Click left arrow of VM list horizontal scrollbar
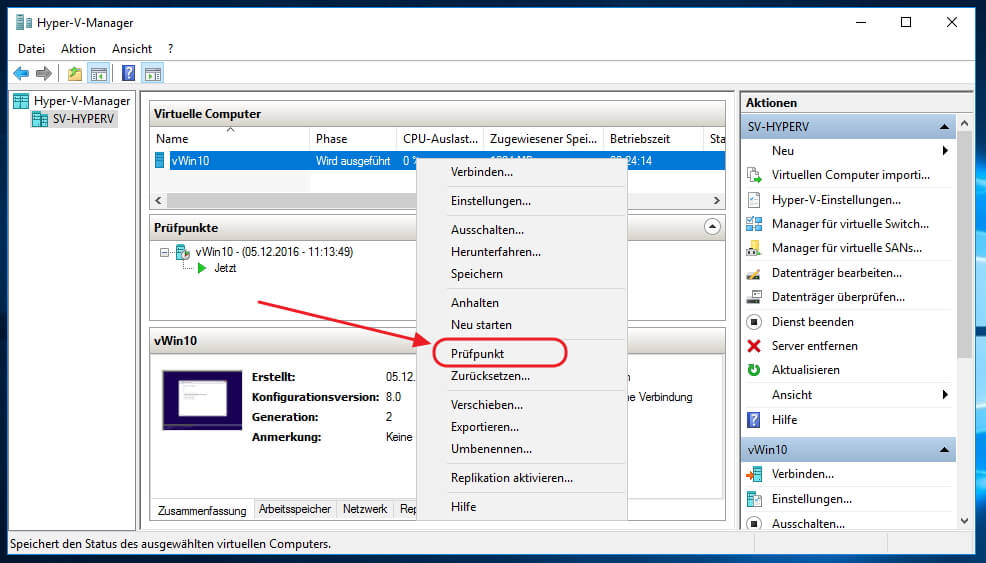986x563 pixels. (x=158, y=200)
